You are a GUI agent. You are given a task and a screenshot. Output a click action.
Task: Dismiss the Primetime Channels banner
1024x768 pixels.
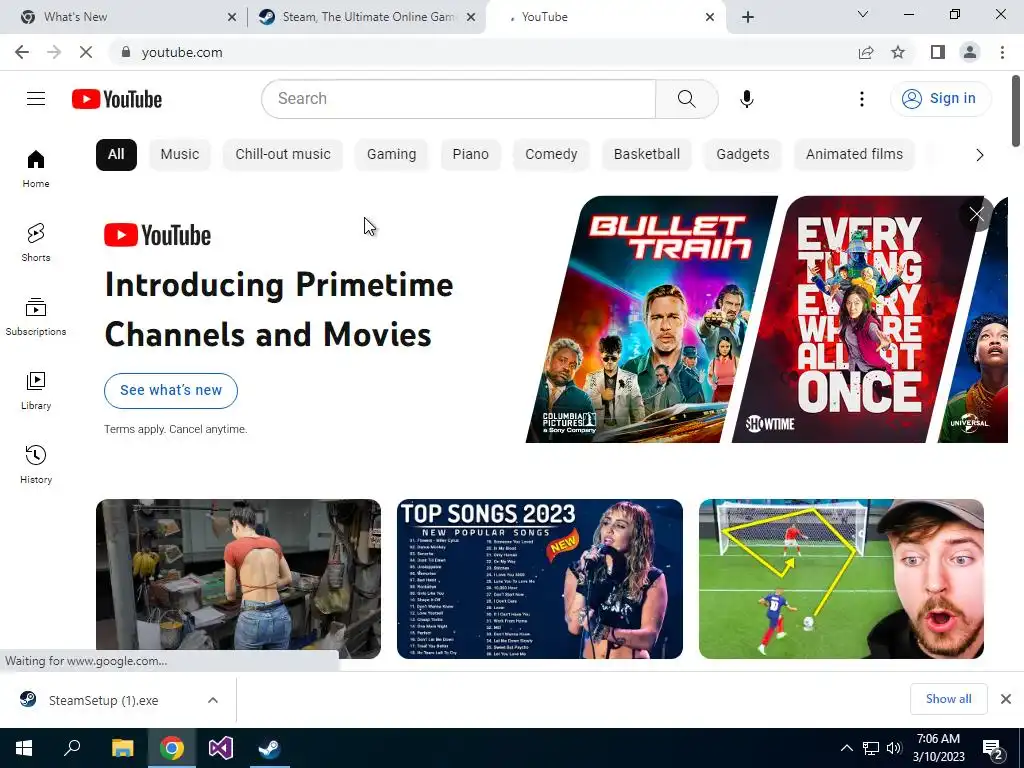pyautogui.click(x=976, y=214)
